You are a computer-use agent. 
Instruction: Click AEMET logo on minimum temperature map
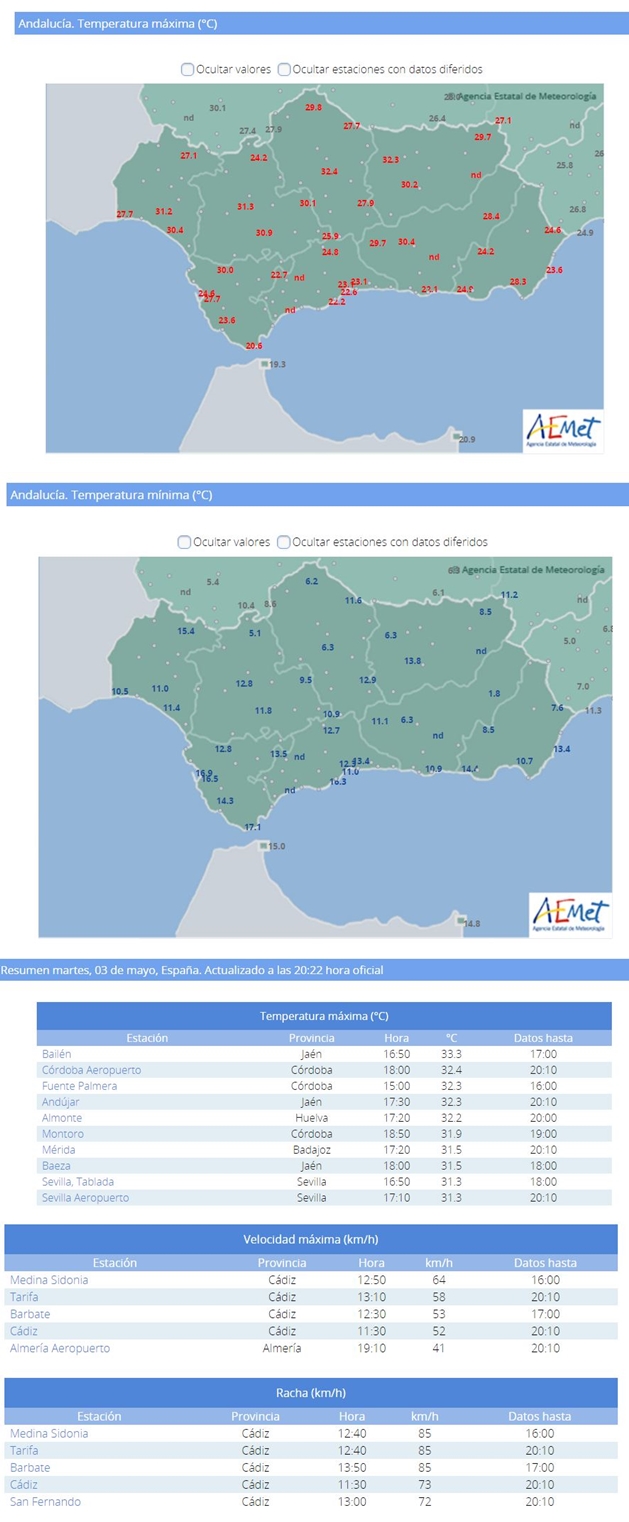(570, 913)
